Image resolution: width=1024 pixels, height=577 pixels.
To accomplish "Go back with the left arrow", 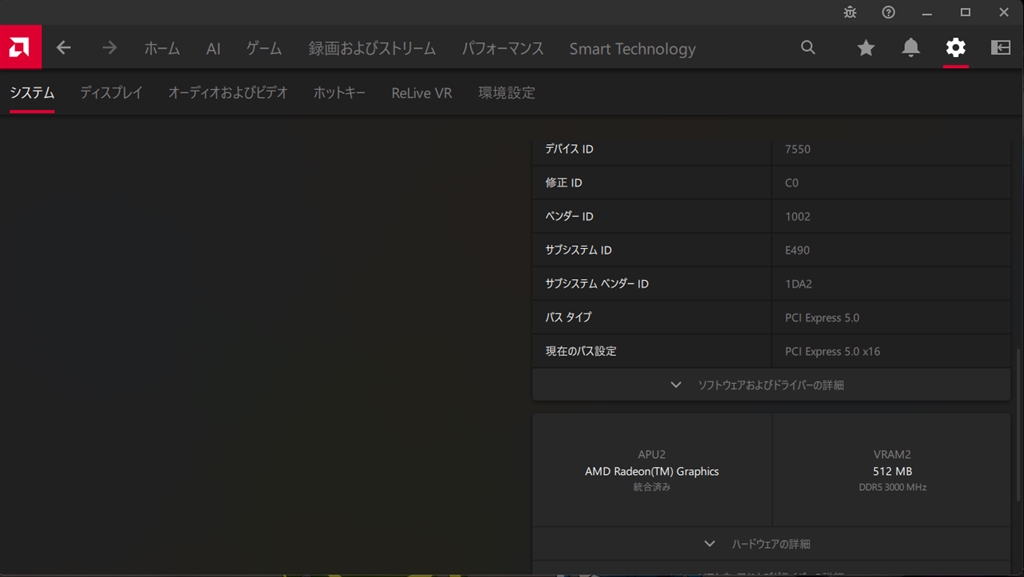I will [63, 48].
